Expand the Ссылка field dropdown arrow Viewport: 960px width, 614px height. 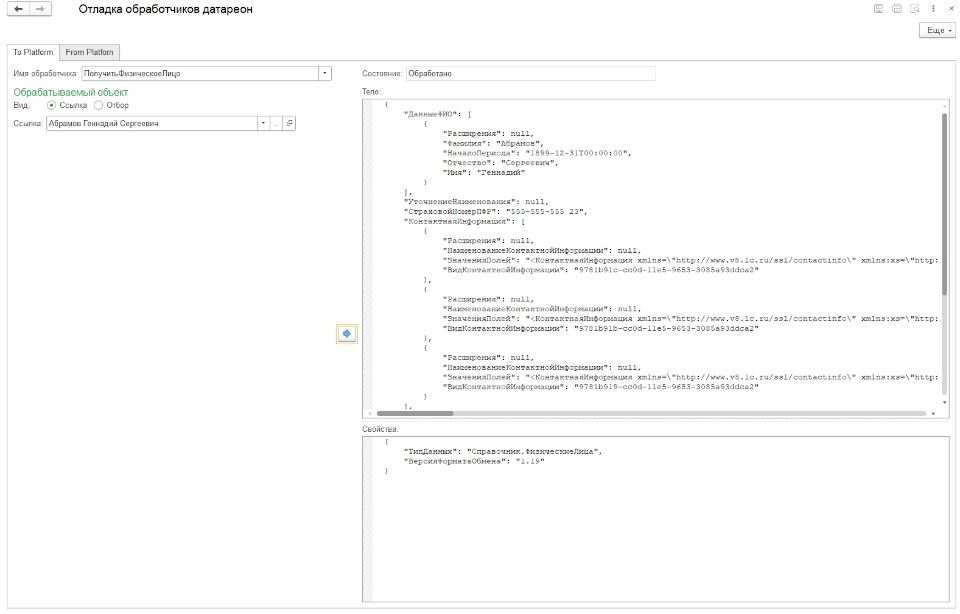[263, 123]
